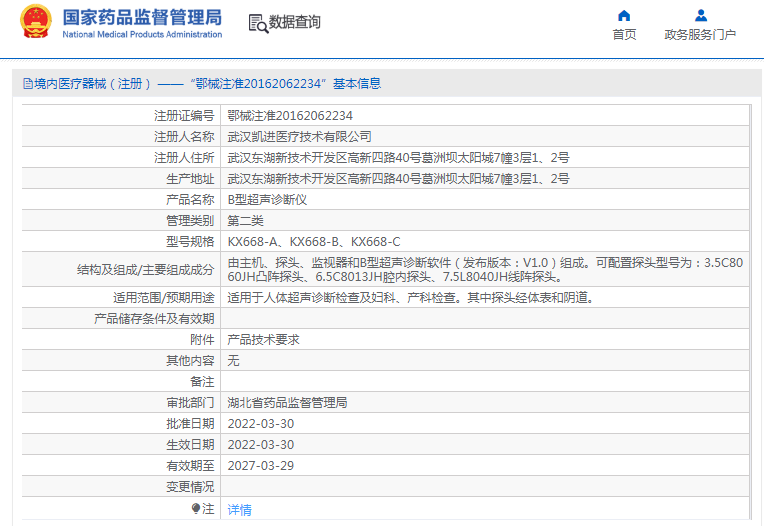Click the 批准日期 row label

coord(190,424)
